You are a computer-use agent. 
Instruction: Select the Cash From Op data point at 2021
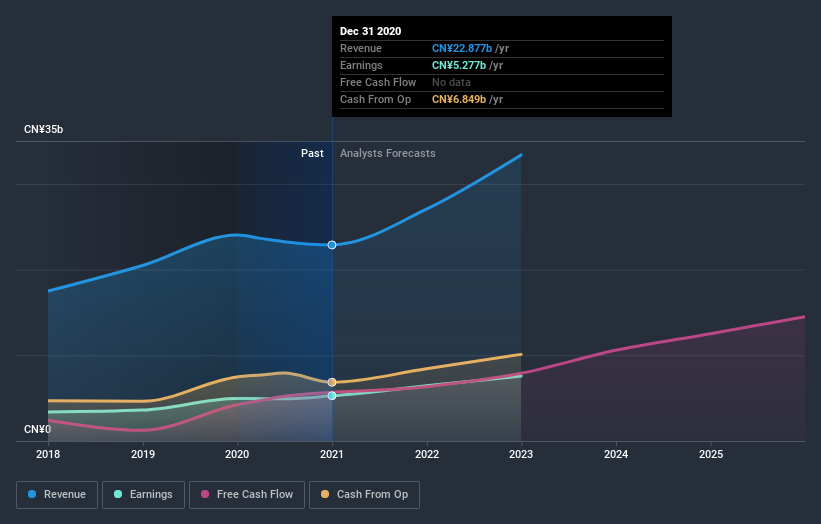point(332,383)
